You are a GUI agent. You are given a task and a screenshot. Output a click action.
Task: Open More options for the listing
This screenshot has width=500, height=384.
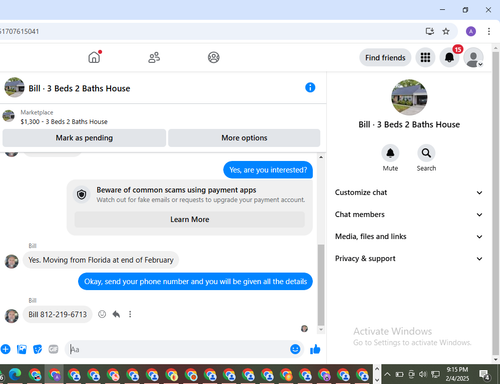tap(244, 138)
